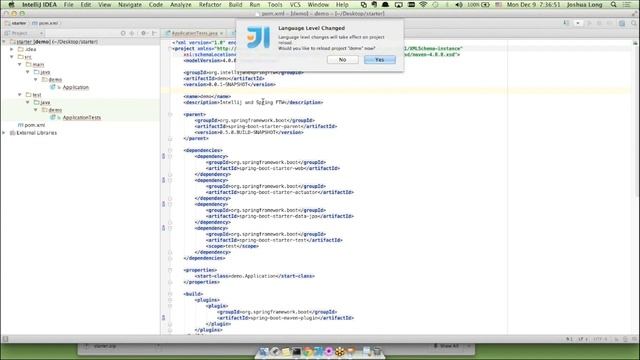
Task: Click the pom.xml breadcrumb in navigation bar
Action: (x=45, y=23)
